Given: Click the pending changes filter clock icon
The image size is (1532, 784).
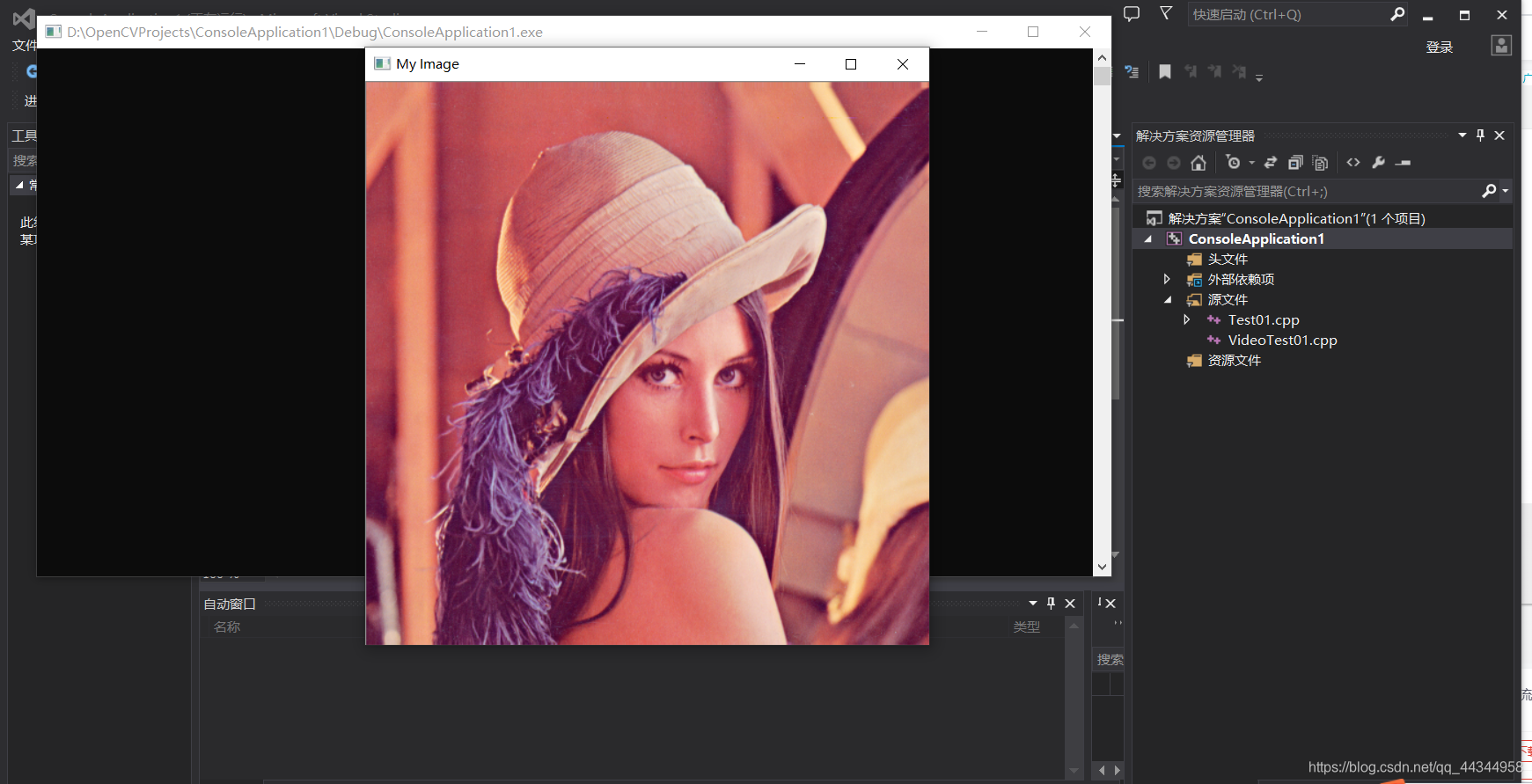Looking at the screenshot, I should point(1233,163).
